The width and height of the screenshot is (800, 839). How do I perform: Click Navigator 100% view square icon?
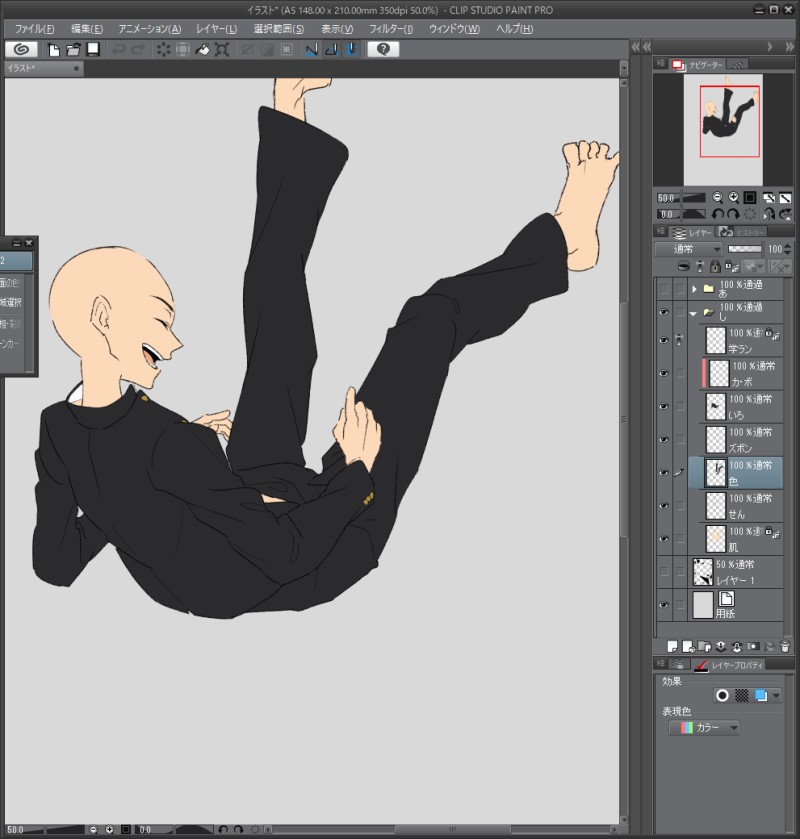click(x=750, y=197)
